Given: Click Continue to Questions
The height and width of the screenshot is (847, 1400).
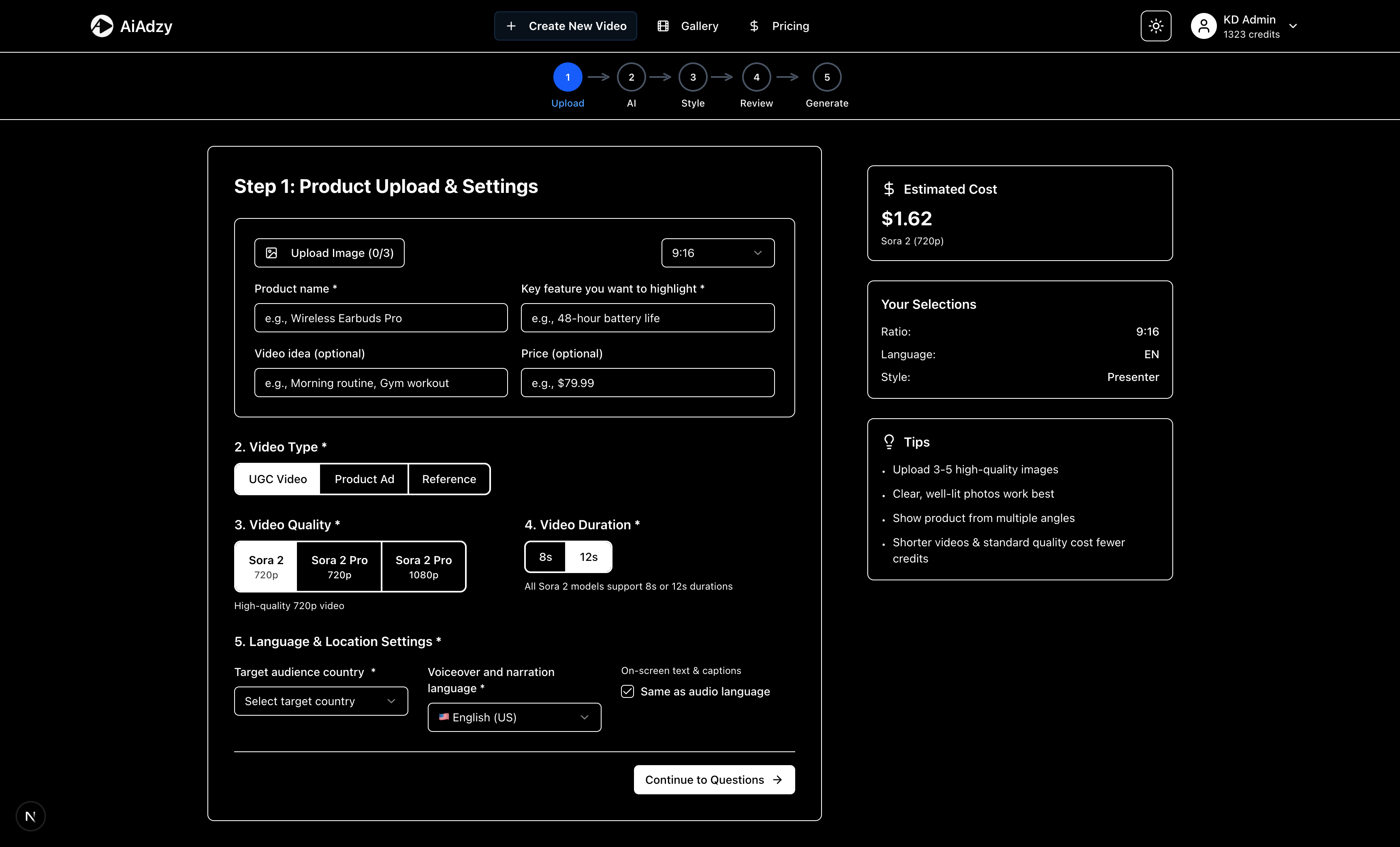Looking at the screenshot, I should click(714, 779).
